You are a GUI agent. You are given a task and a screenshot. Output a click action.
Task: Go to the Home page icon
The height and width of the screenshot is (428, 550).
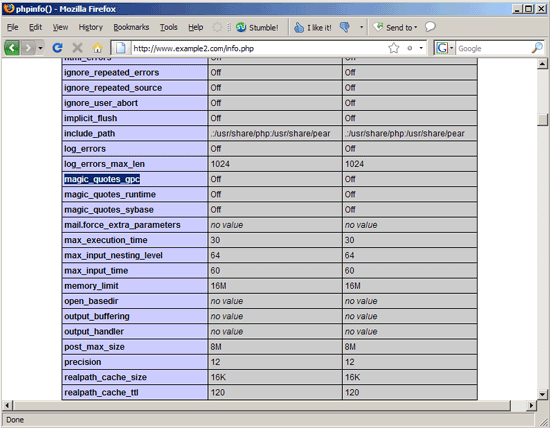pyautogui.click(x=98, y=48)
